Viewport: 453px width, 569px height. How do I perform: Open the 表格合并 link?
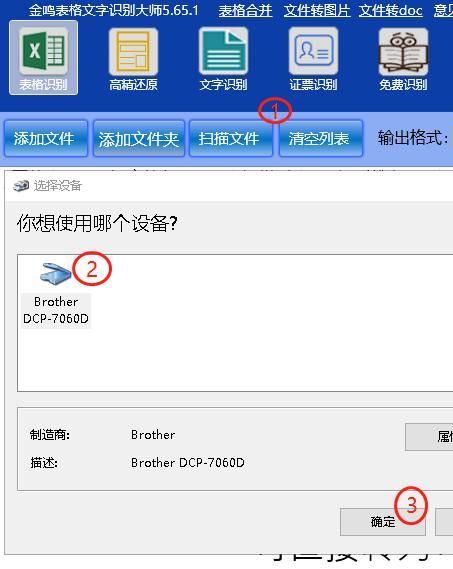(245, 11)
